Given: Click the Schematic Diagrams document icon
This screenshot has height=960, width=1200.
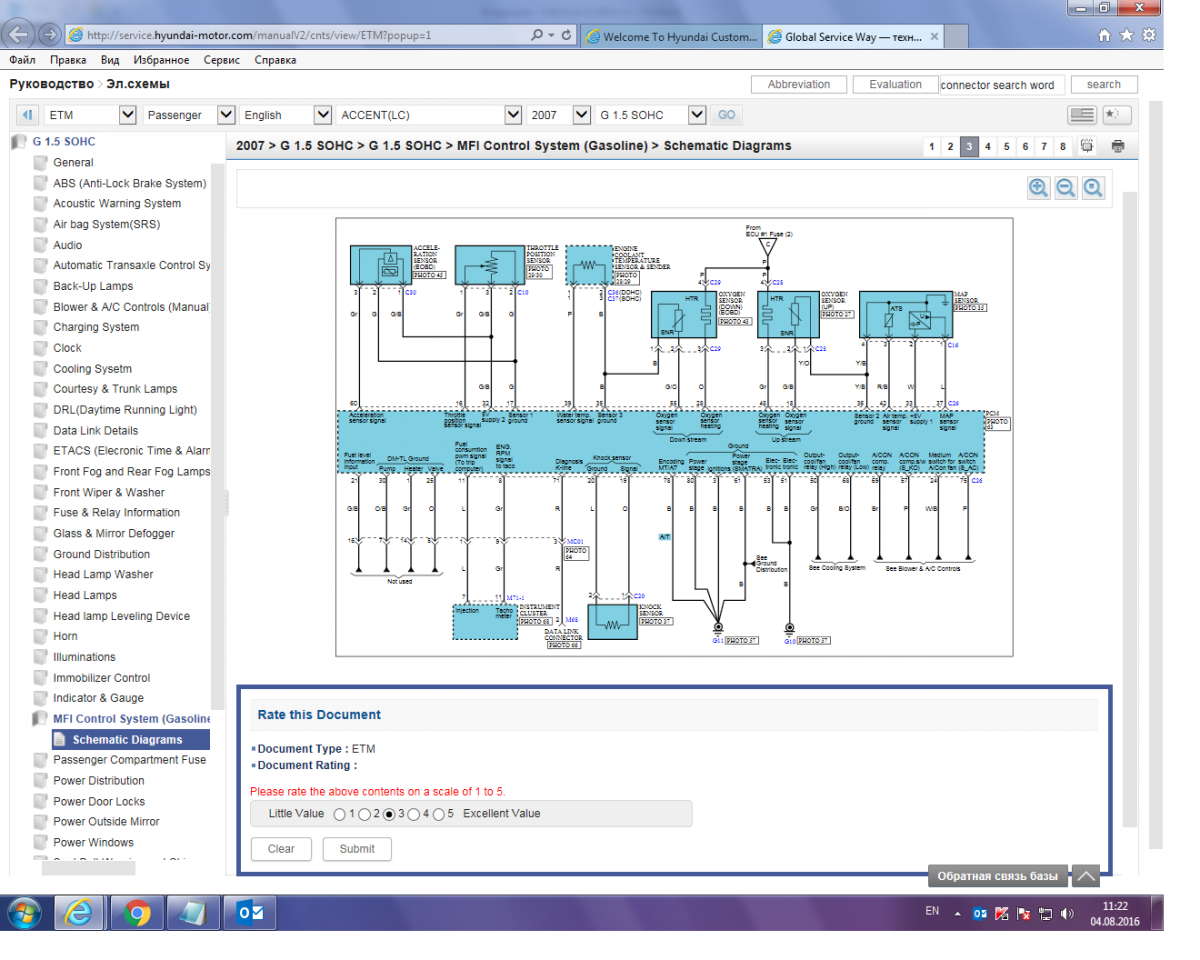Looking at the screenshot, I should pos(60,740).
